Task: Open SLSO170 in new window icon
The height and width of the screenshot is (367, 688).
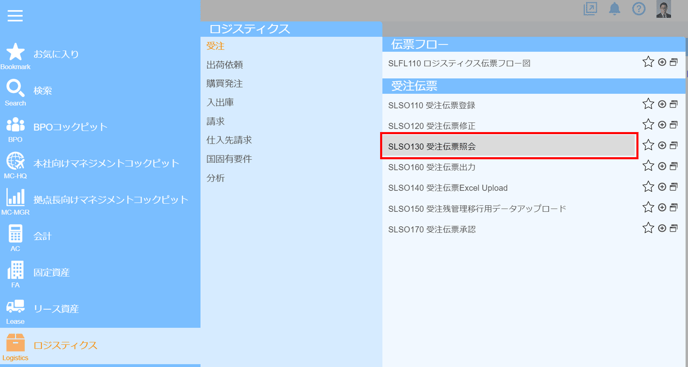Action: [x=674, y=228]
